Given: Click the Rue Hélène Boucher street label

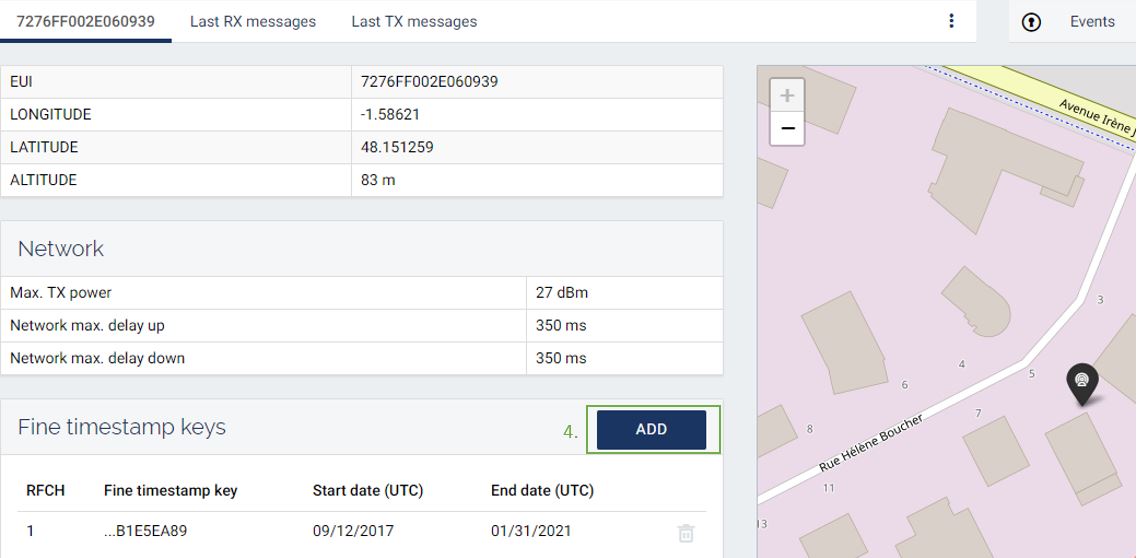Looking at the screenshot, I should [870, 441].
